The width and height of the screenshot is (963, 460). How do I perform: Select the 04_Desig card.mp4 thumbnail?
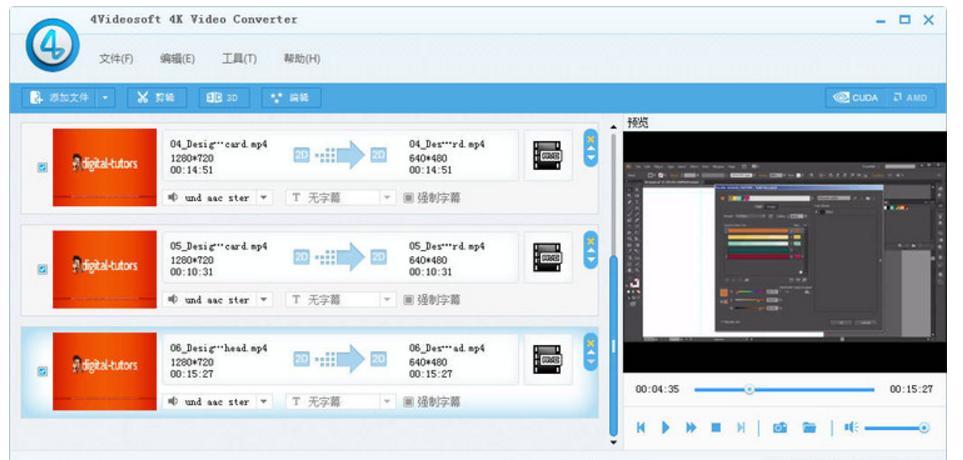pyautogui.click(x=104, y=167)
